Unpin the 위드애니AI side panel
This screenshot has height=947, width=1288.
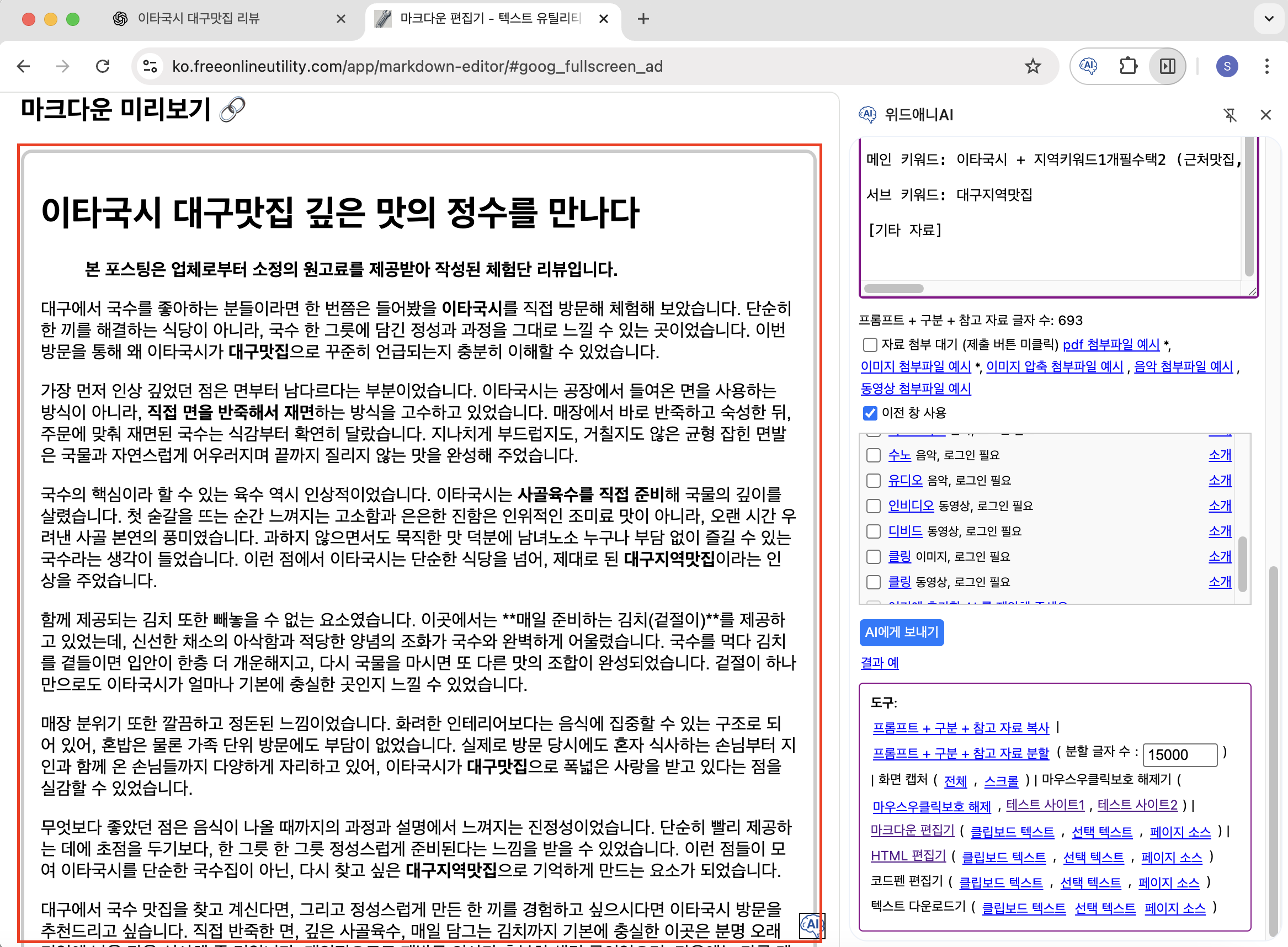click(x=1230, y=115)
